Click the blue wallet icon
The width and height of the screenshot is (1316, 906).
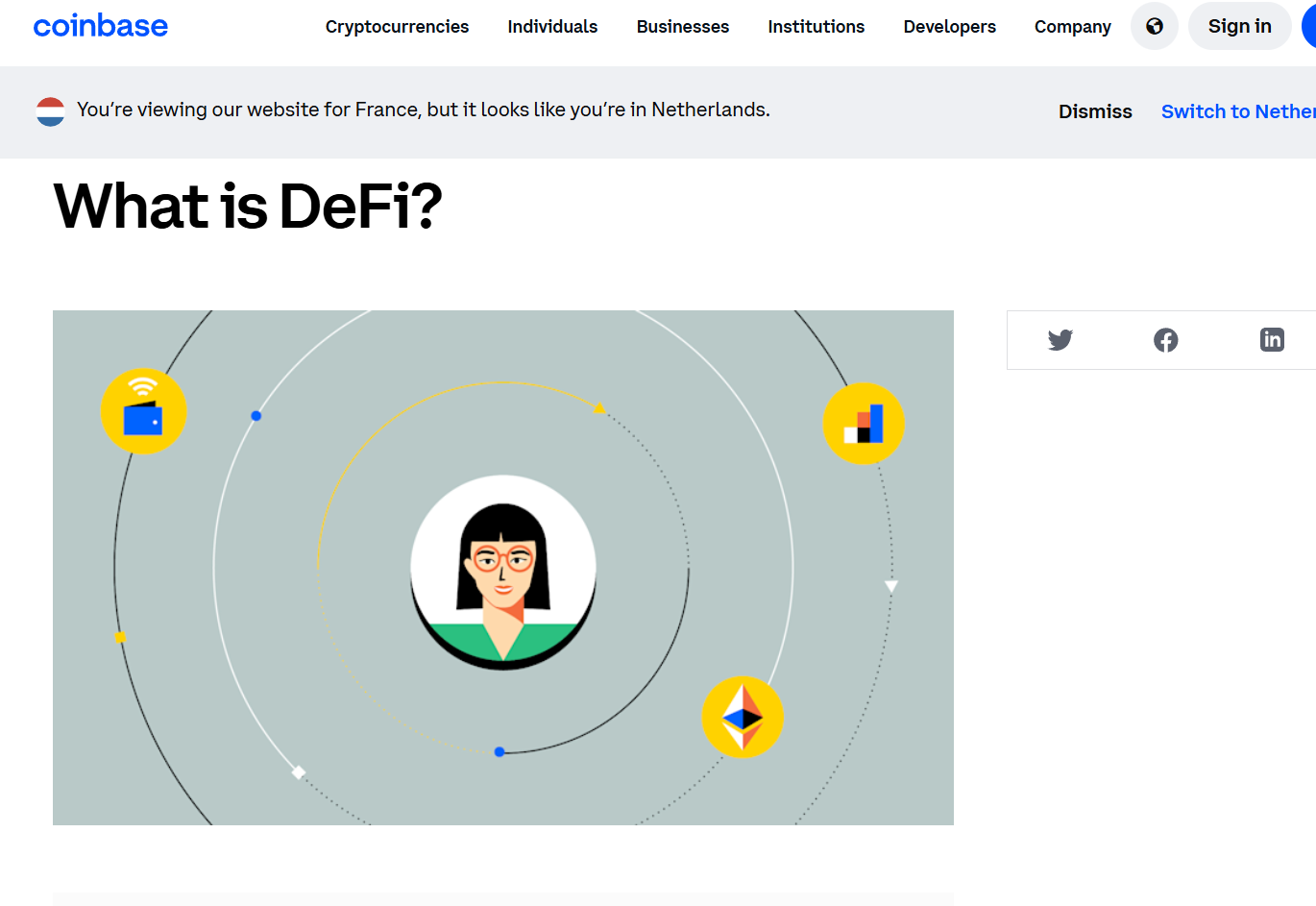coord(143,412)
